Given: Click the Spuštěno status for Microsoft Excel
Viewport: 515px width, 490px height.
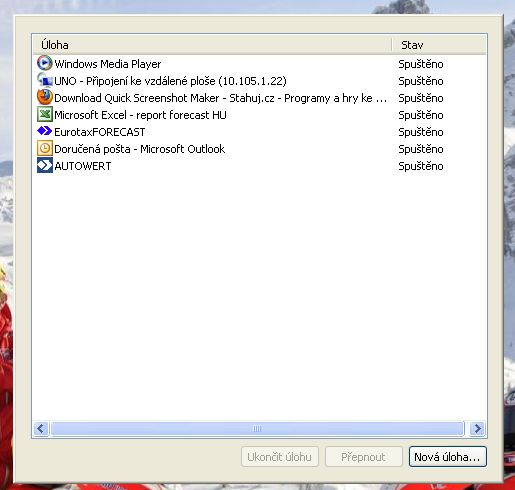Looking at the screenshot, I should 421,115.
